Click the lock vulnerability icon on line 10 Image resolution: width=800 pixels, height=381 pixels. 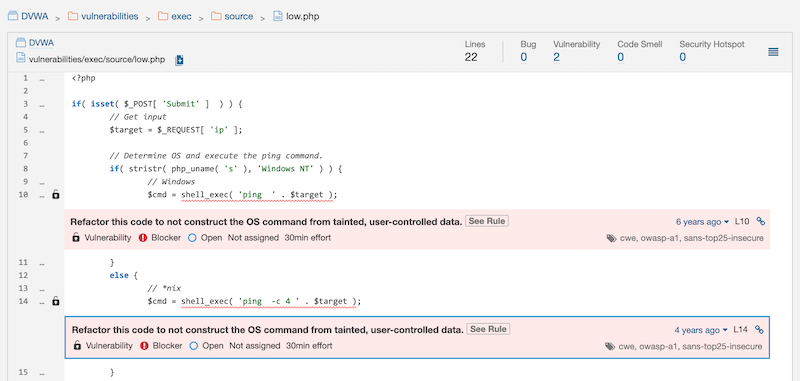coord(56,194)
